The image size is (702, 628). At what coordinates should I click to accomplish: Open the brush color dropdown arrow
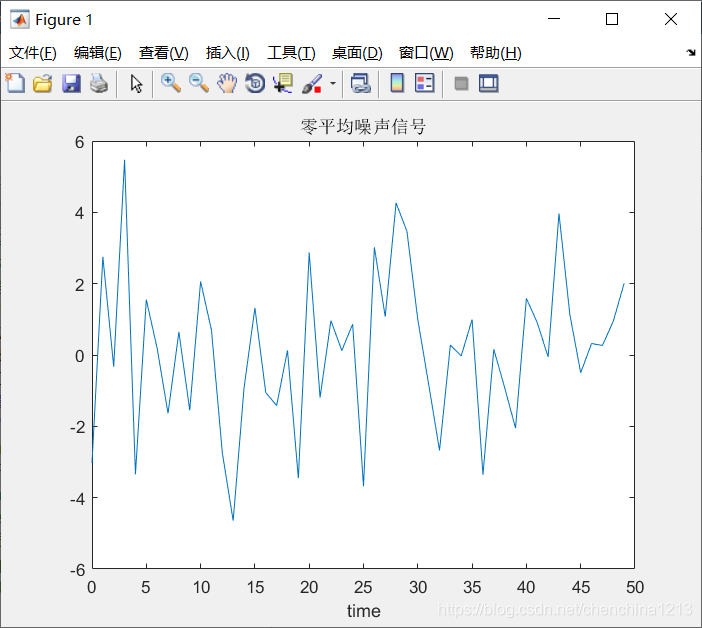pos(333,83)
